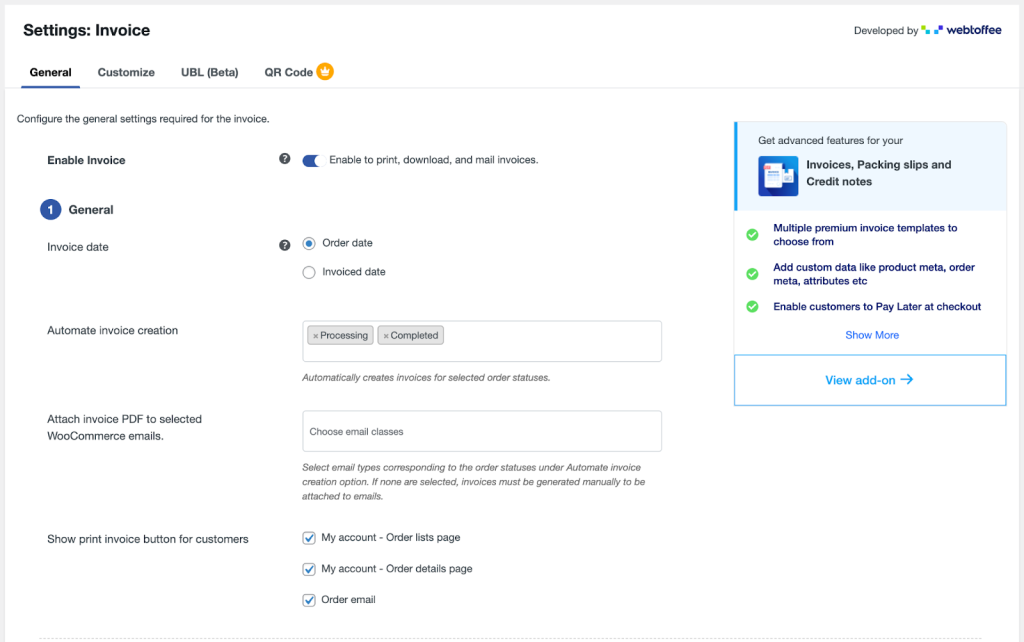Image resolution: width=1024 pixels, height=642 pixels.
Task: Click the checkmark beside Pay Later feature
Action: pyautogui.click(x=751, y=307)
